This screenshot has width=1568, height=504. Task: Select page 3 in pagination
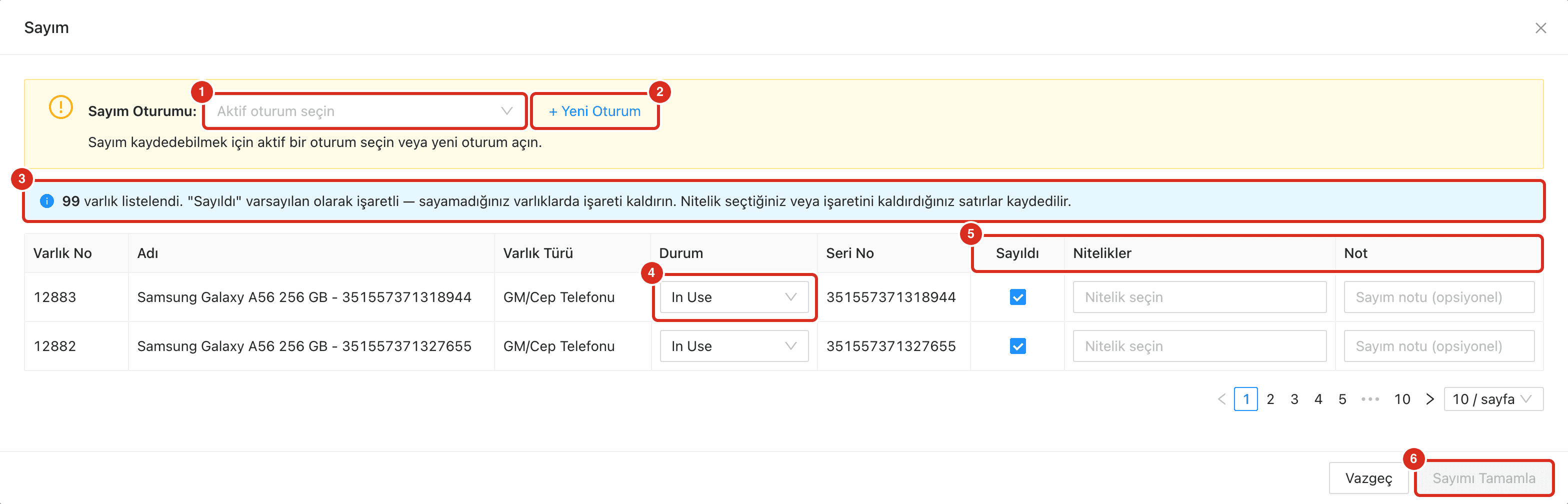(x=1294, y=399)
